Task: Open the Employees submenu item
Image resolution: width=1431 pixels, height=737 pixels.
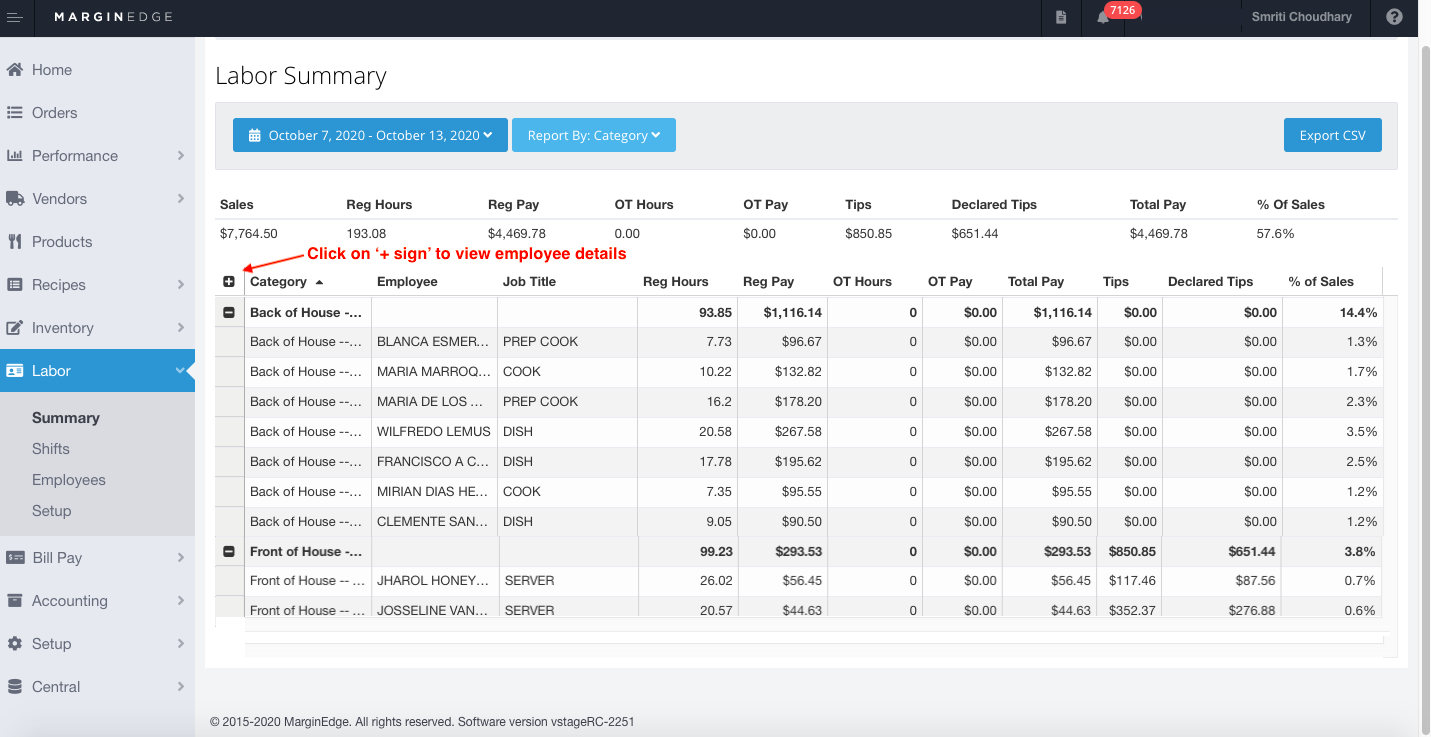Action: click(69, 480)
